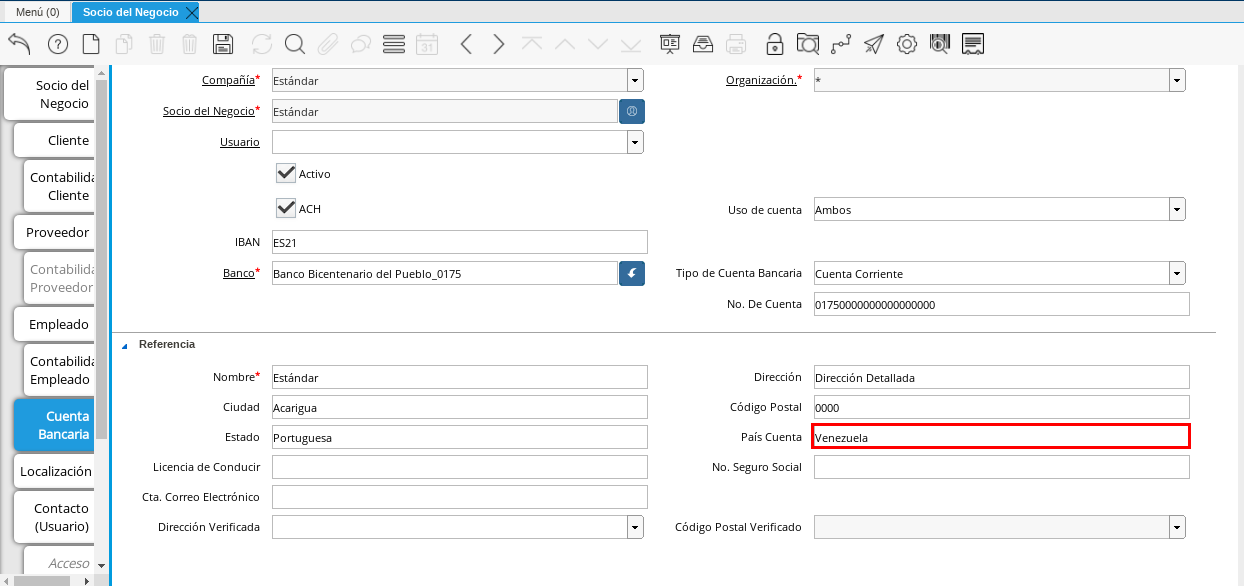Screen dimensions: 1244x586
Task: Toggle grid view with stacked lines icon
Action: [394, 44]
